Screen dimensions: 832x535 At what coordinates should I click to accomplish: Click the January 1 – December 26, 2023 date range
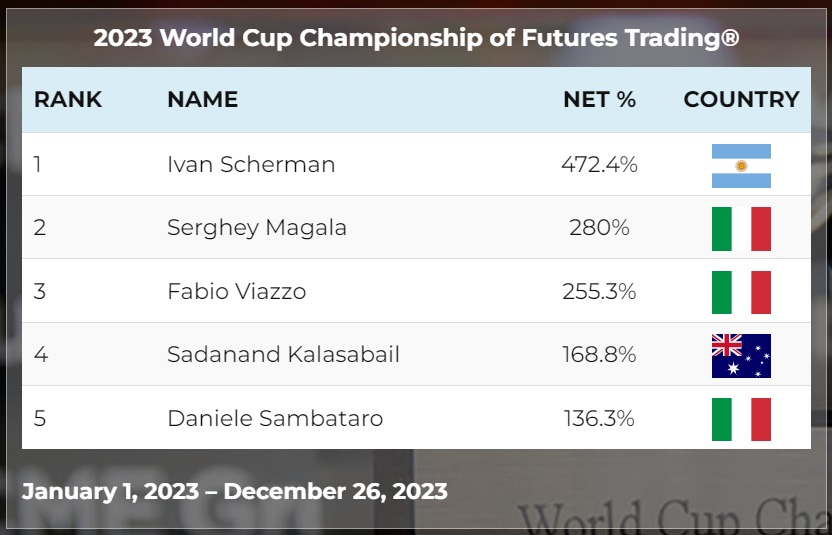235,492
